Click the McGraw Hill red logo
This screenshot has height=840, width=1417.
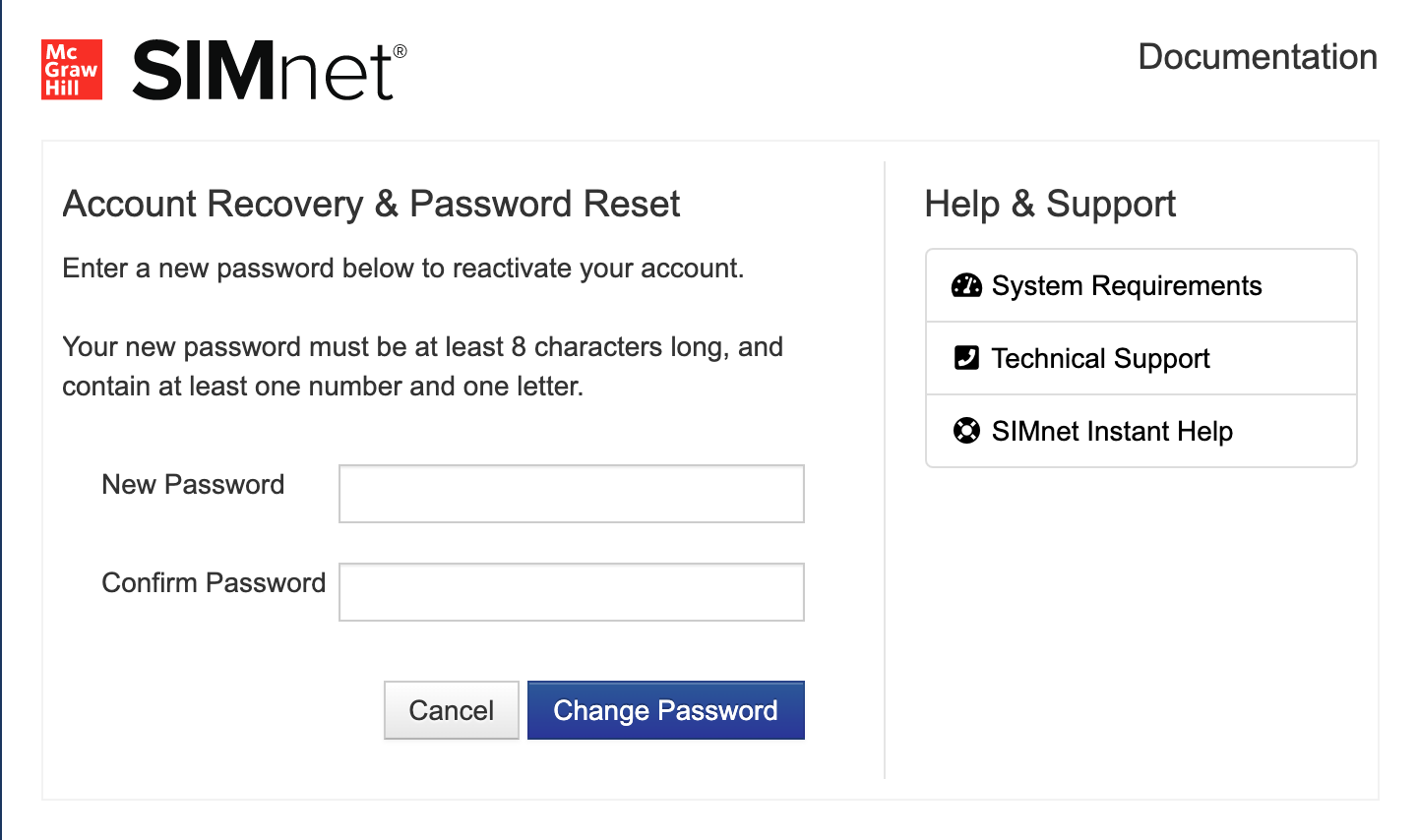point(72,70)
